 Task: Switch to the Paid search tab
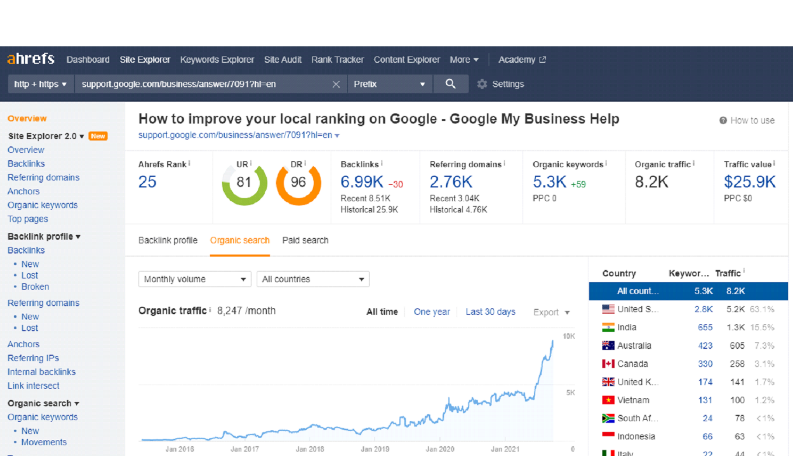point(305,240)
